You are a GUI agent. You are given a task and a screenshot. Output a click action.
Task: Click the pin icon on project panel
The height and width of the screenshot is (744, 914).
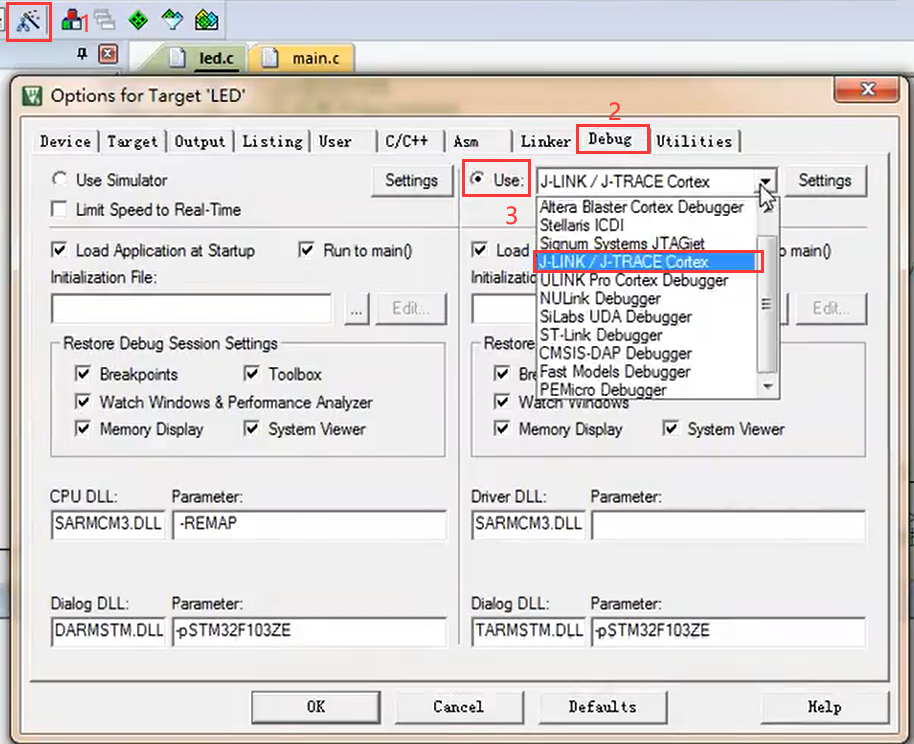click(82, 54)
